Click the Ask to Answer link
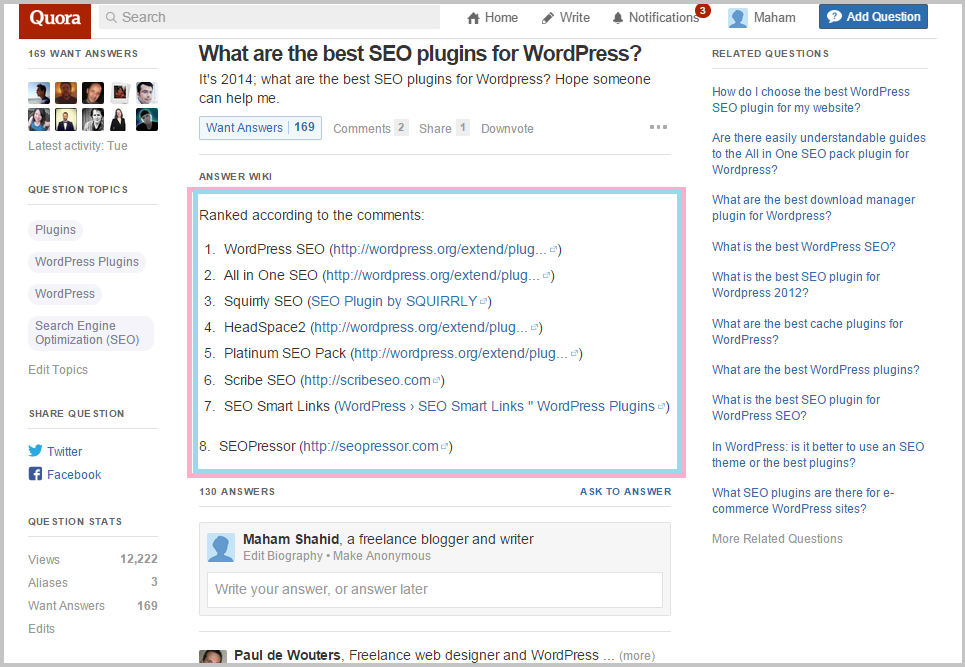 point(626,492)
